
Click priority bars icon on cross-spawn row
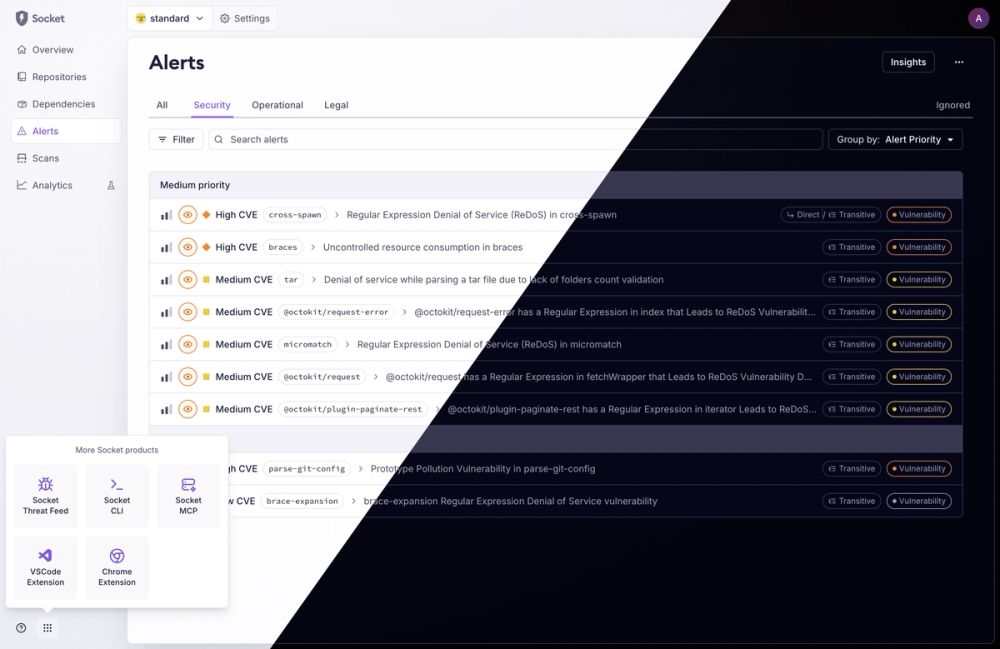coord(166,215)
